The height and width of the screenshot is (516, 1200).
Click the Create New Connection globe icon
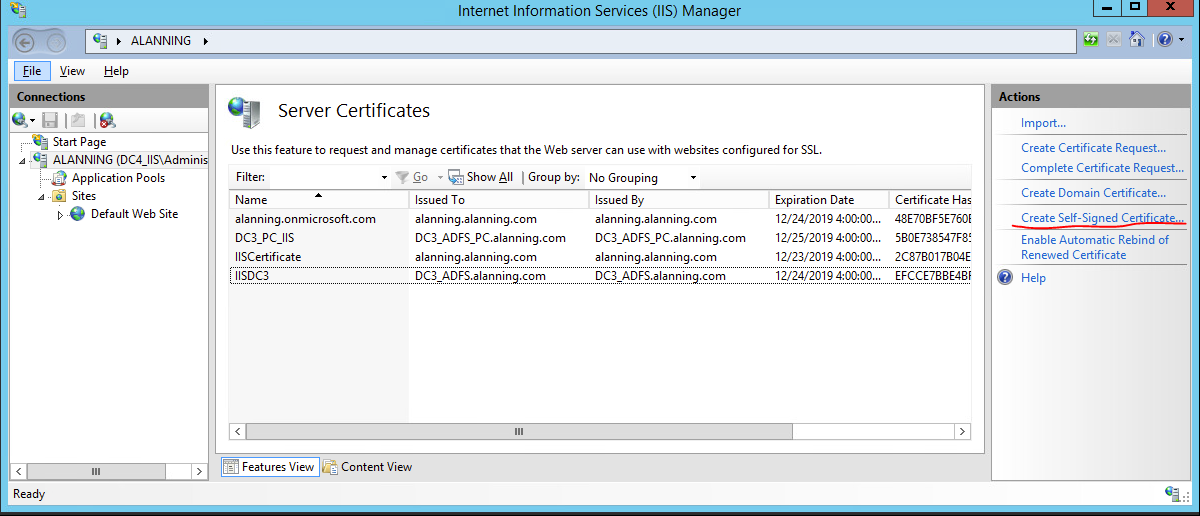(20, 119)
